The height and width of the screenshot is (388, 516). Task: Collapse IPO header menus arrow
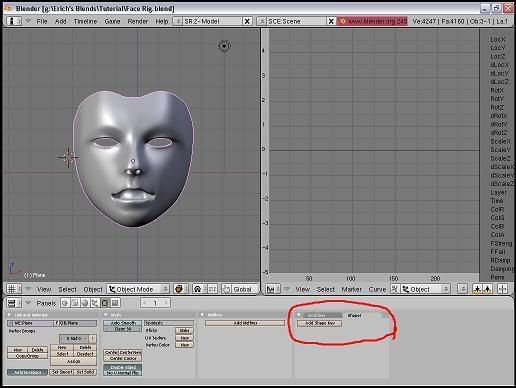click(x=287, y=289)
